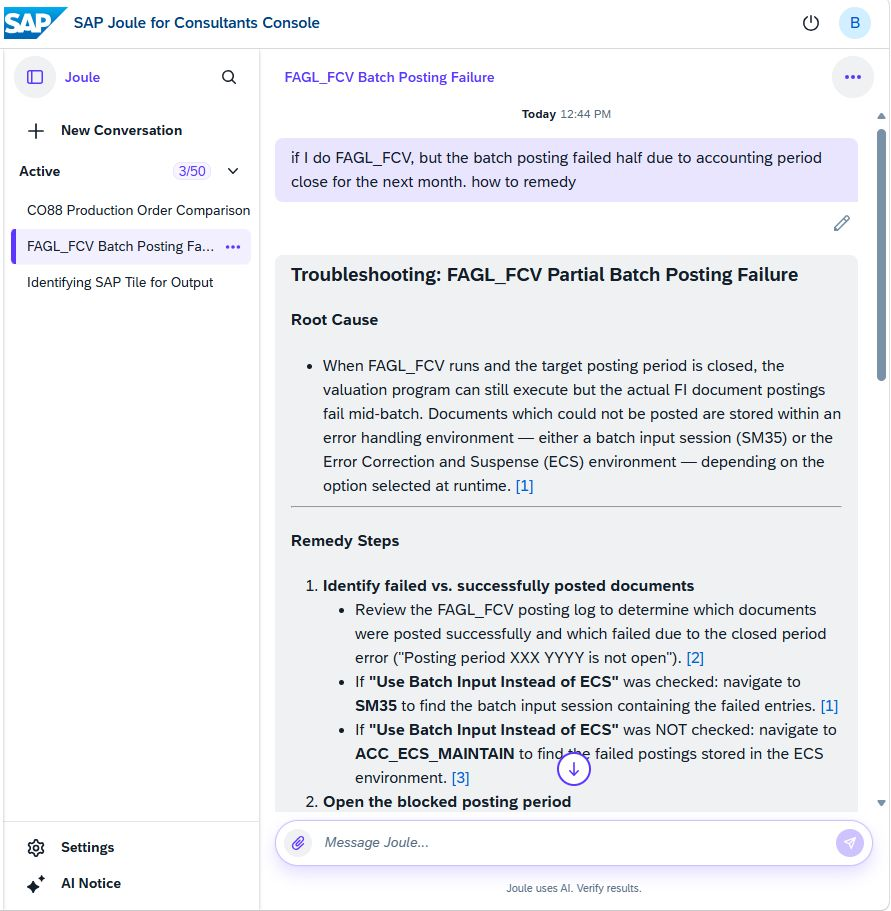This screenshot has height=911, width=891.
Task: Open citation [1] after SM35 sentence
Action: coord(829,705)
